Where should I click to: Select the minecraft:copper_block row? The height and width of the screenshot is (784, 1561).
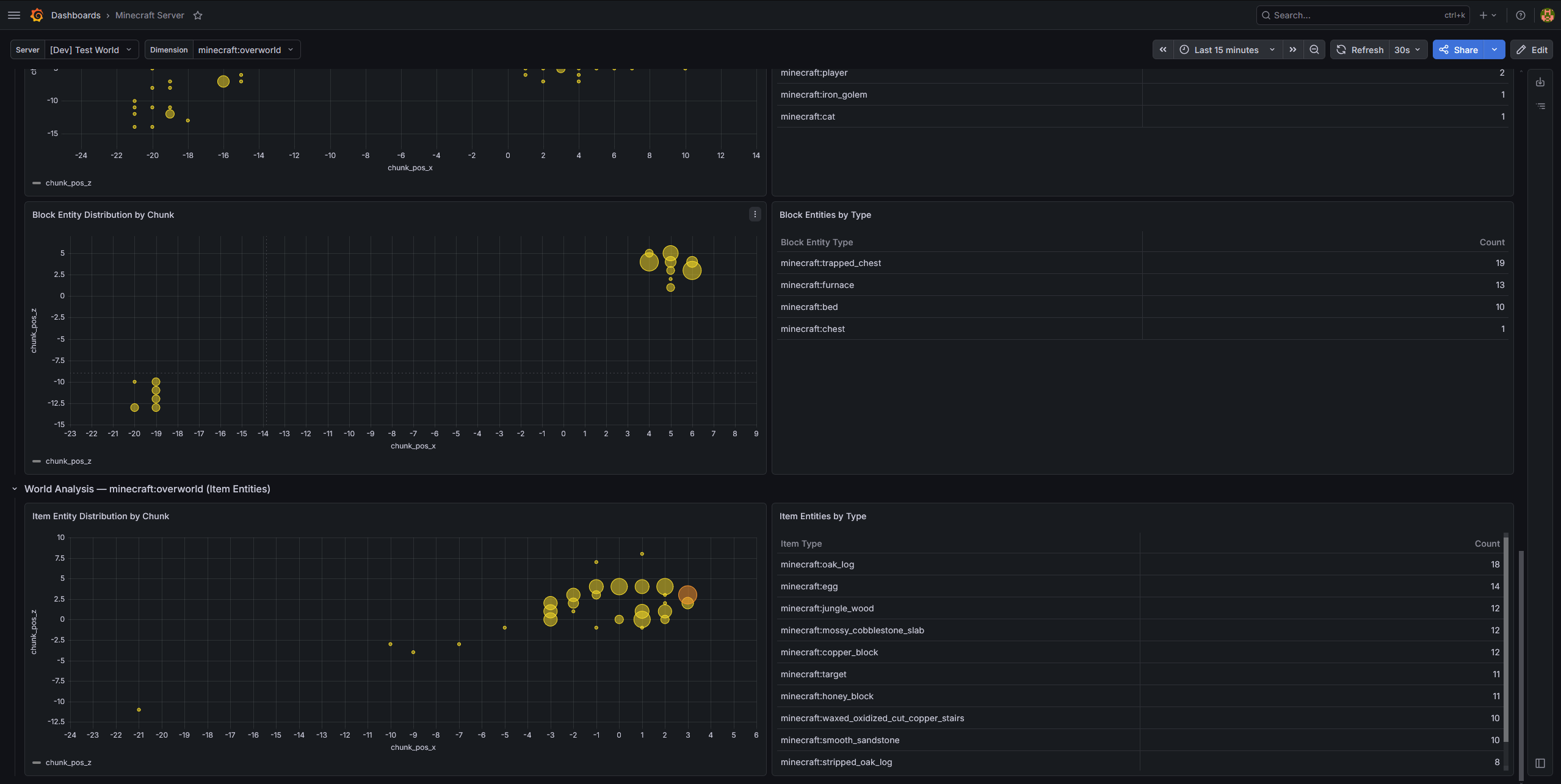(x=1139, y=652)
